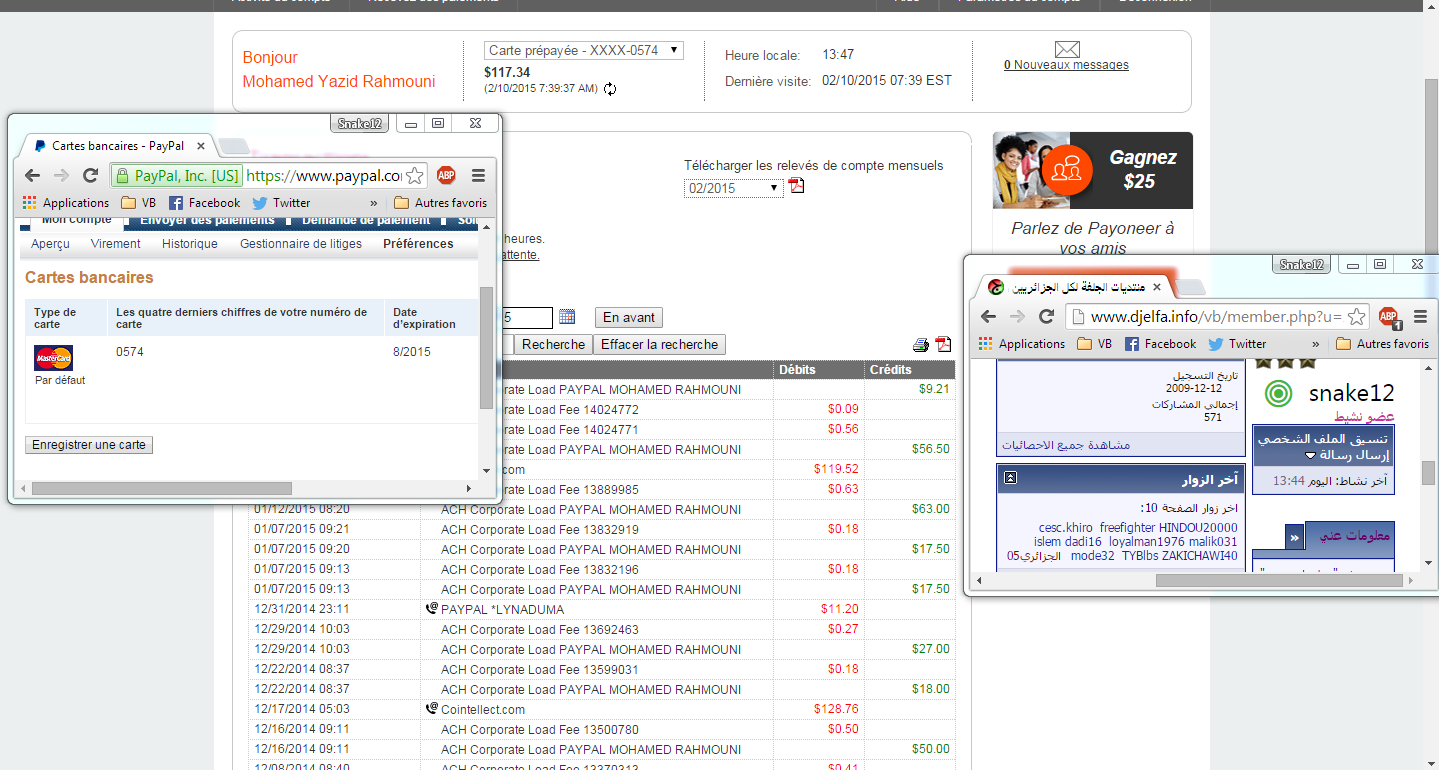Click Enregistrer une carte button
This screenshot has width=1439, height=770.
point(89,445)
